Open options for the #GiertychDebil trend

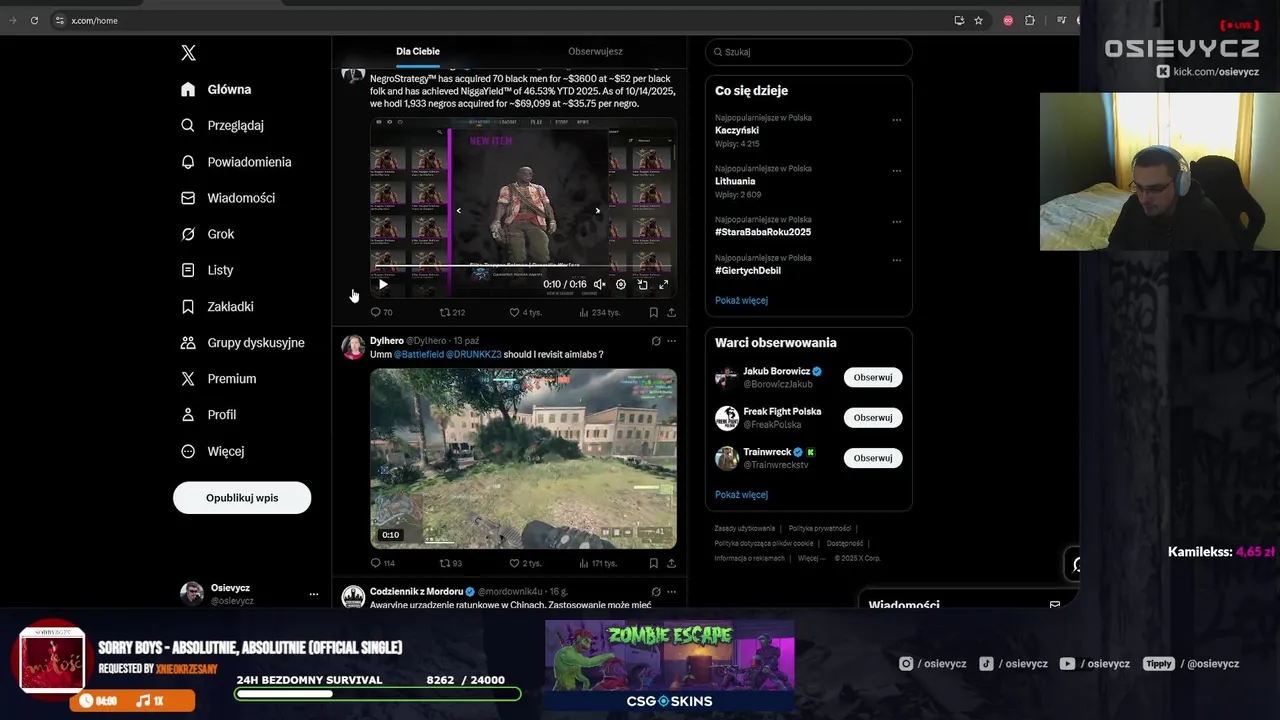(x=896, y=259)
